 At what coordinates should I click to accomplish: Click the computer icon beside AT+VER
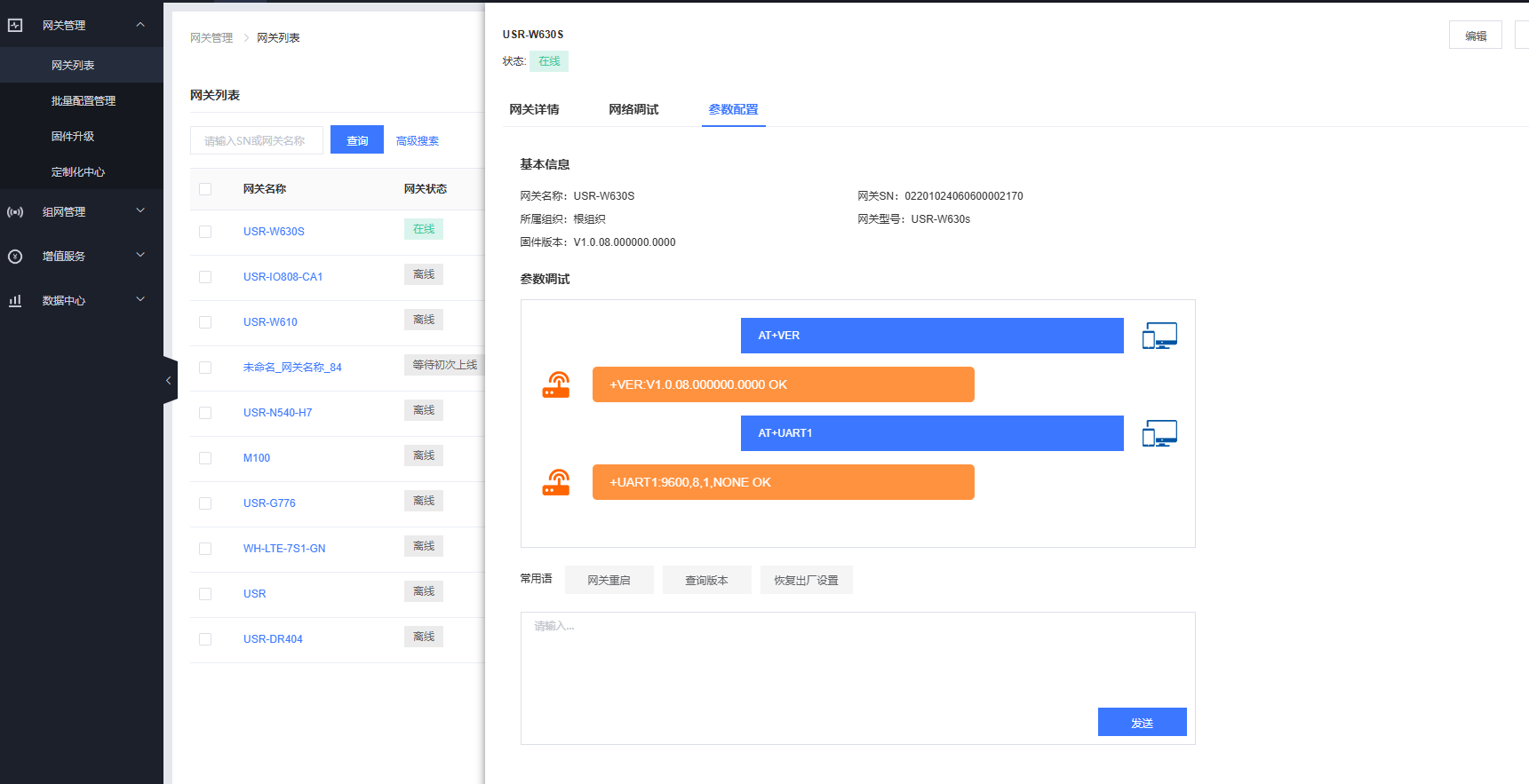[1159, 337]
